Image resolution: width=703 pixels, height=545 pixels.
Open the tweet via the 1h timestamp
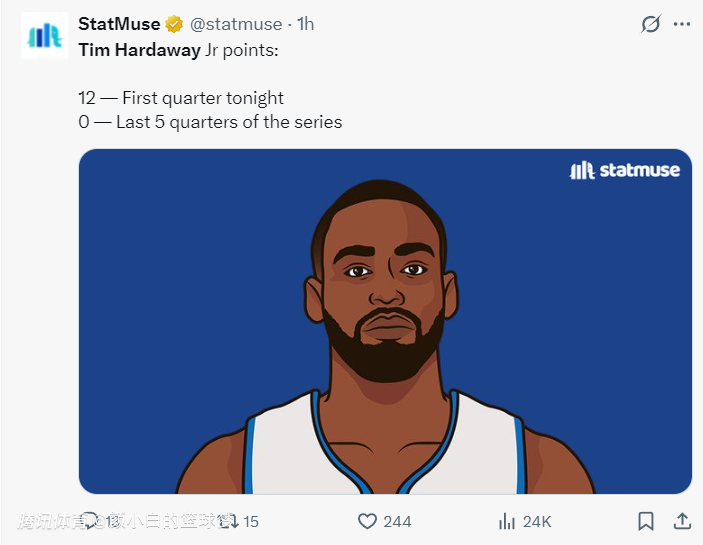point(305,24)
